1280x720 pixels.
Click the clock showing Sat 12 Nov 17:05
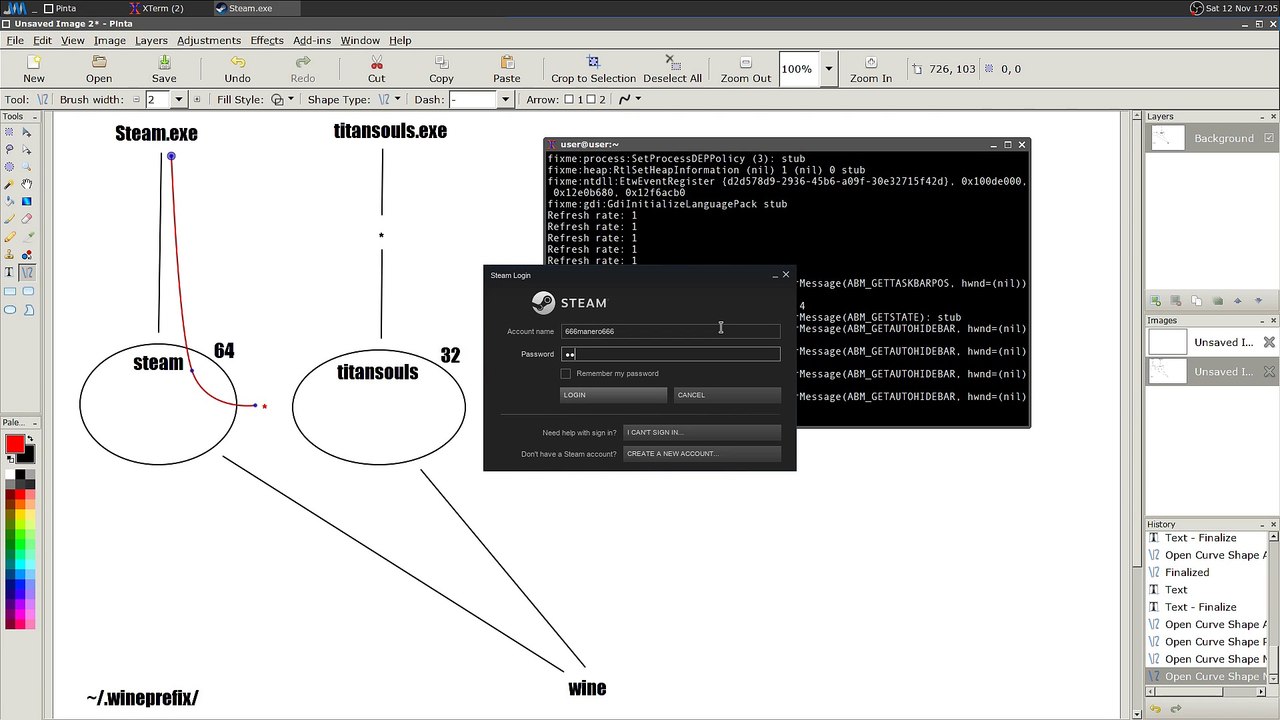(x=1241, y=8)
